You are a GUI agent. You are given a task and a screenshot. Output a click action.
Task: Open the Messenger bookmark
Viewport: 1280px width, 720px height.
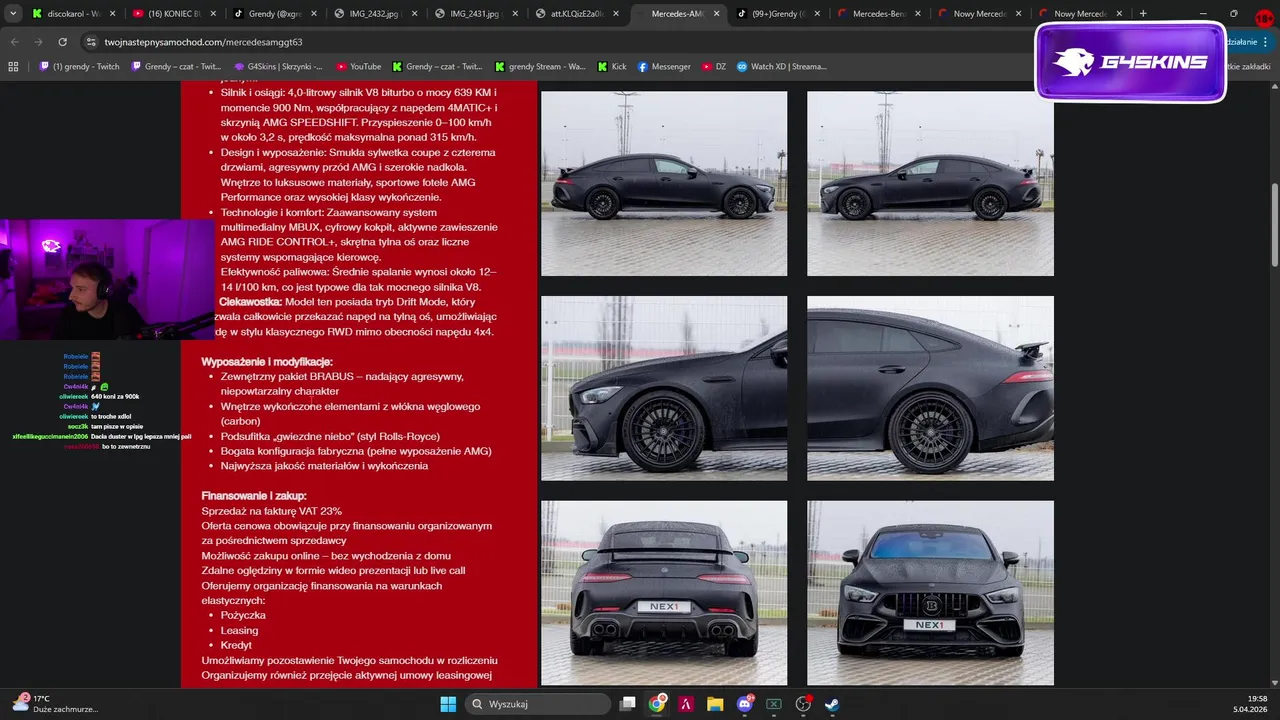664,66
